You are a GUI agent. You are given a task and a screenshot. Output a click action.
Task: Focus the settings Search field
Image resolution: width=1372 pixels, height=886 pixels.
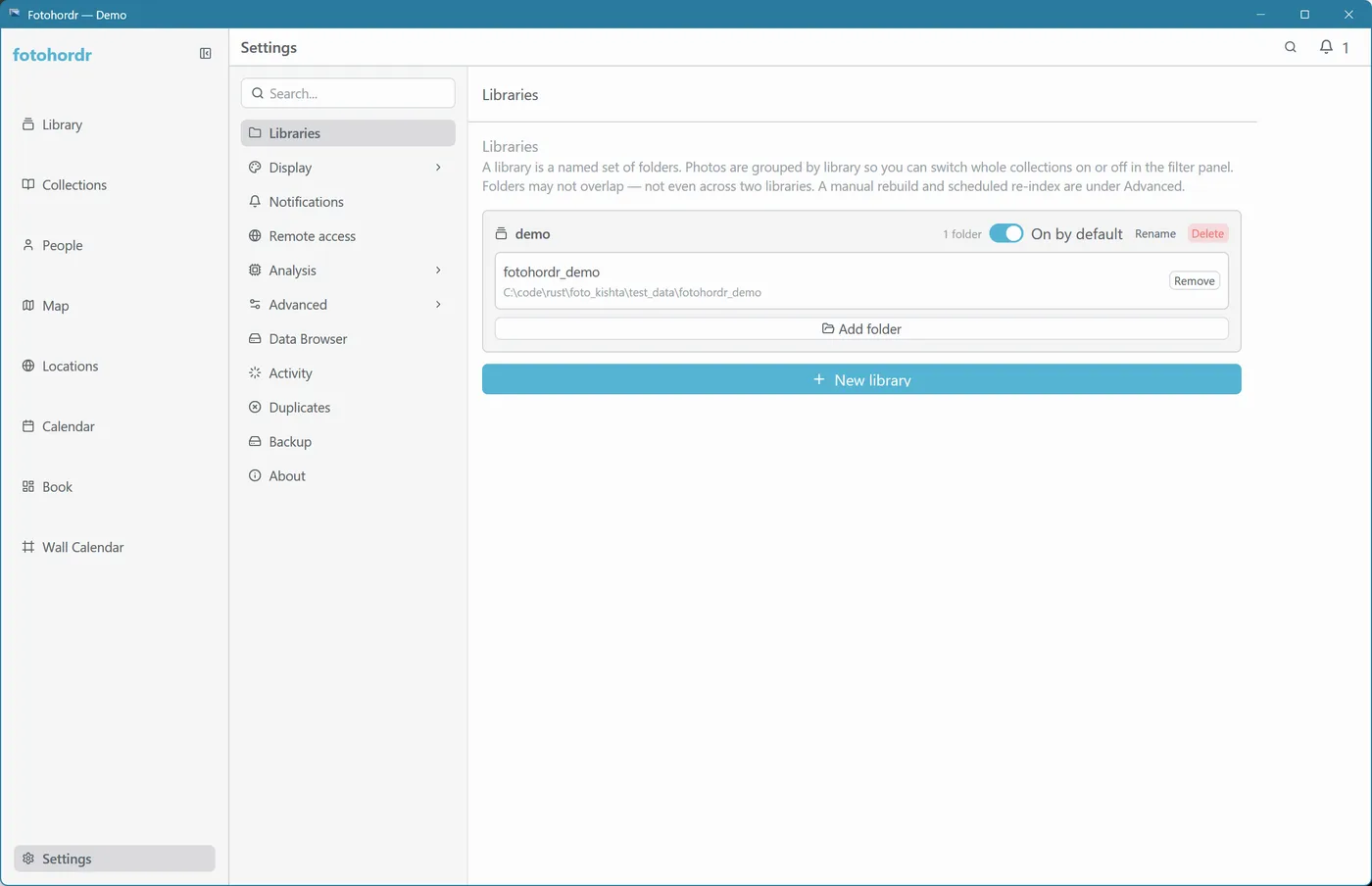tap(348, 93)
